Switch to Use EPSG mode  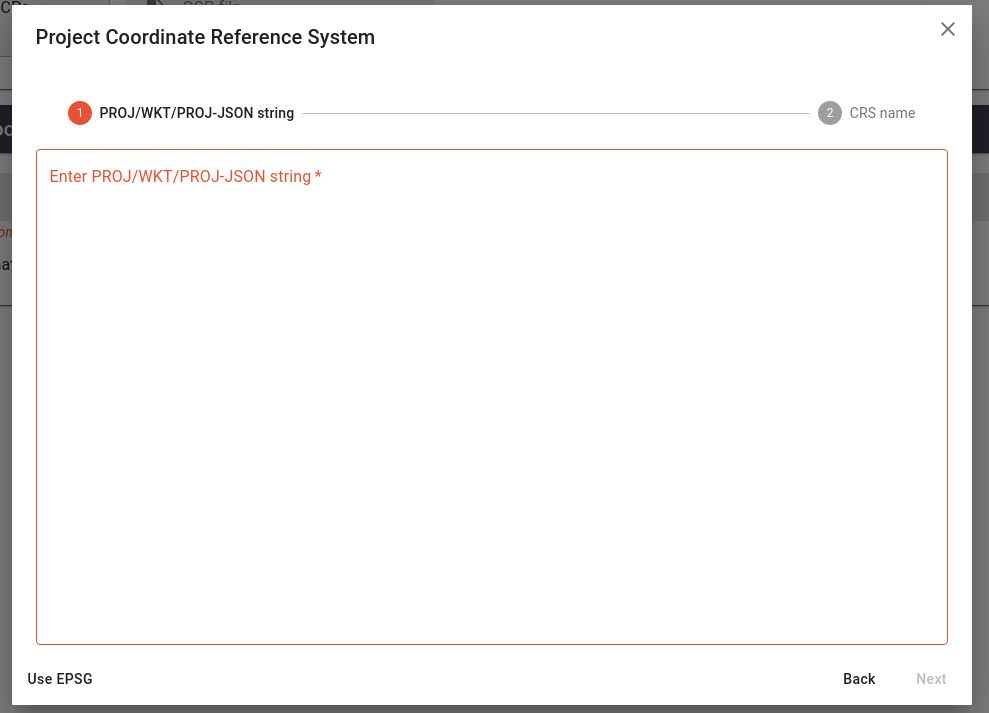point(60,679)
